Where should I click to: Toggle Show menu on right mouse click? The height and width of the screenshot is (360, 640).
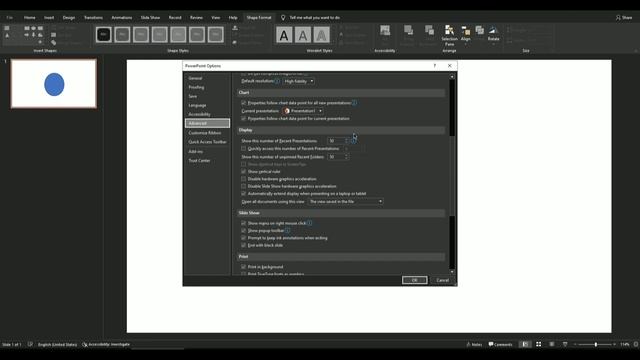point(244,223)
